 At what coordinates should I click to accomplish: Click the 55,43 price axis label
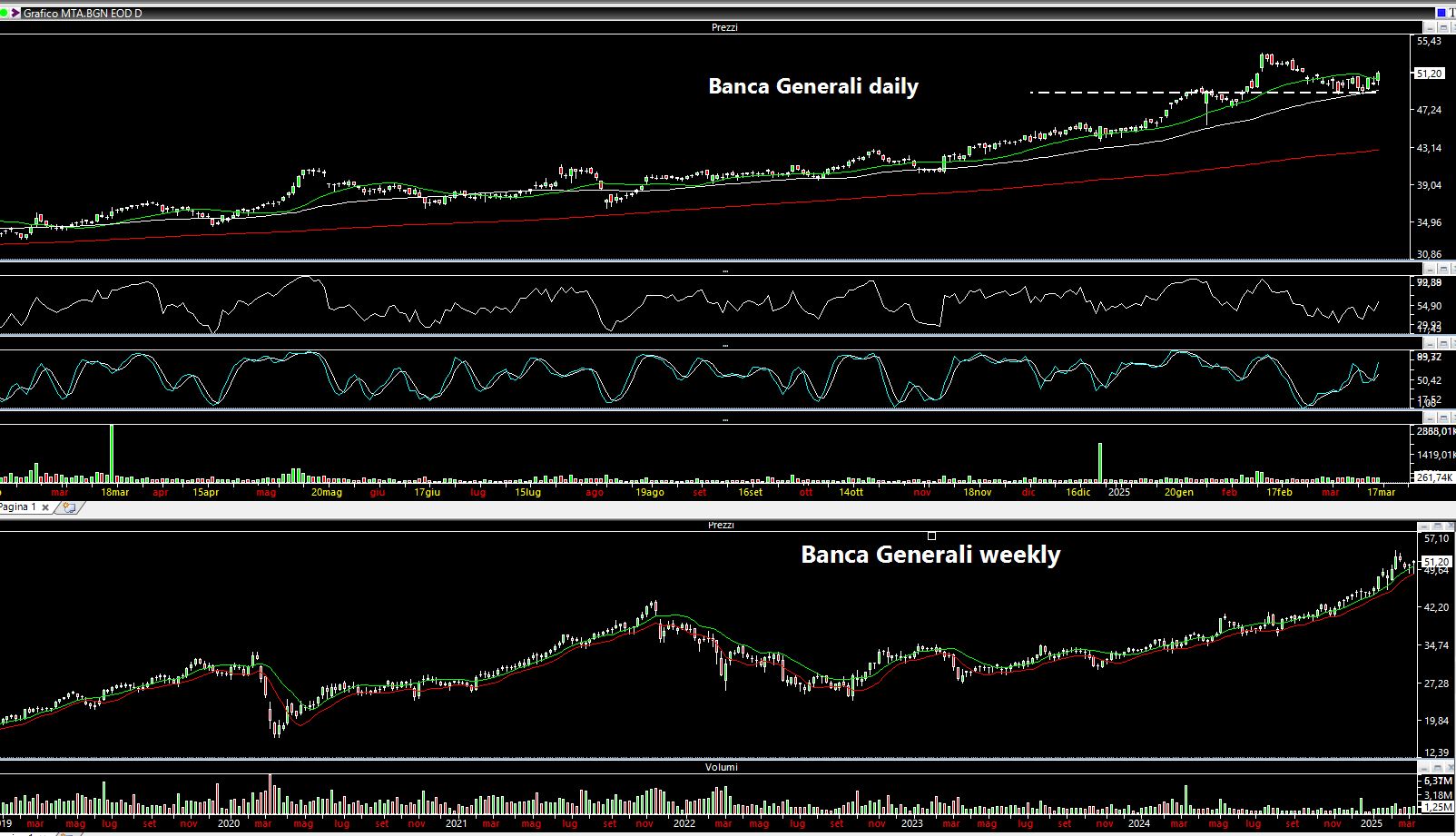pyautogui.click(x=1429, y=41)
